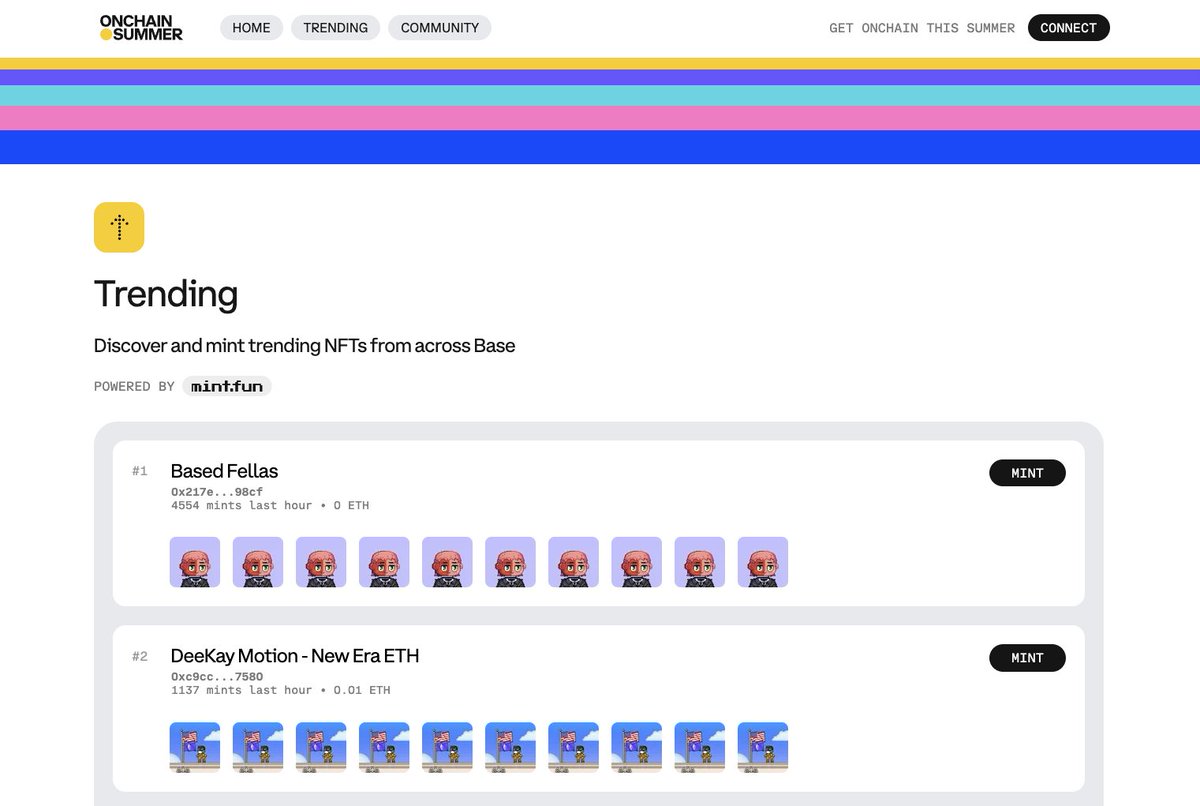Screen dimensions: 1200x806
Task: Click the Onchain Summer logo
Action: (141, 27)
